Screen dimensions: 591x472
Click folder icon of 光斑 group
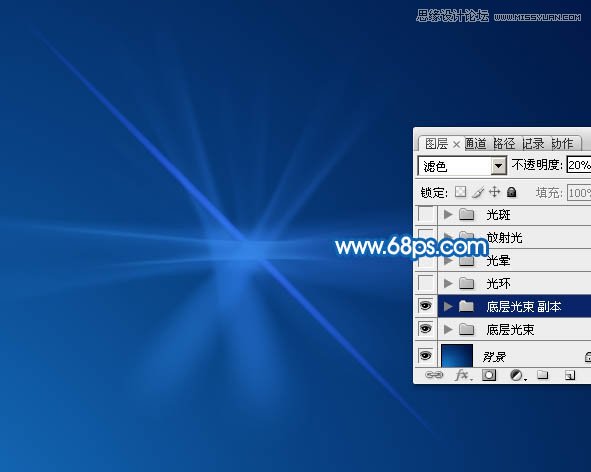click(467, 215)
